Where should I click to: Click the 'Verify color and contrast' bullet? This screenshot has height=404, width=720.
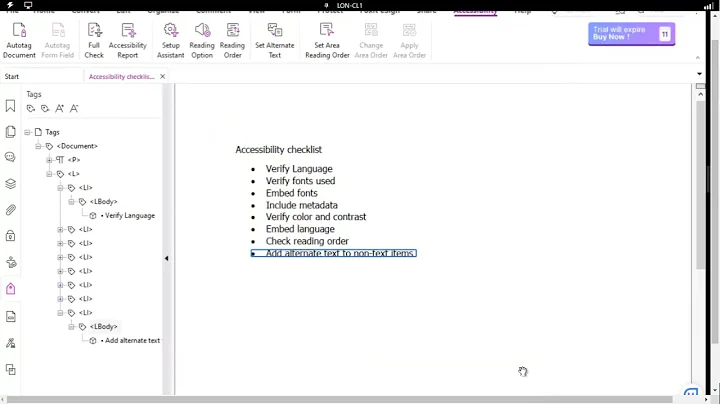pyautogui.click(x=316, y=217)
